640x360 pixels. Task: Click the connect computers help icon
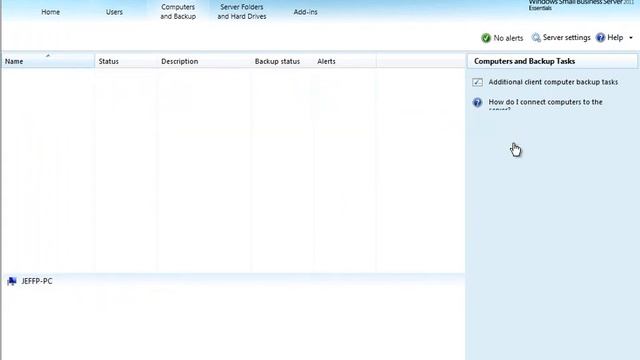477,102
